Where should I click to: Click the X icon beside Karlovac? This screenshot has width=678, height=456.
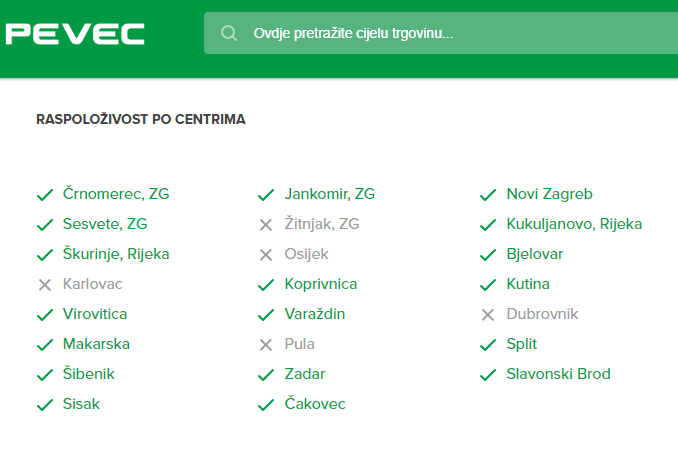coord(44,284)
